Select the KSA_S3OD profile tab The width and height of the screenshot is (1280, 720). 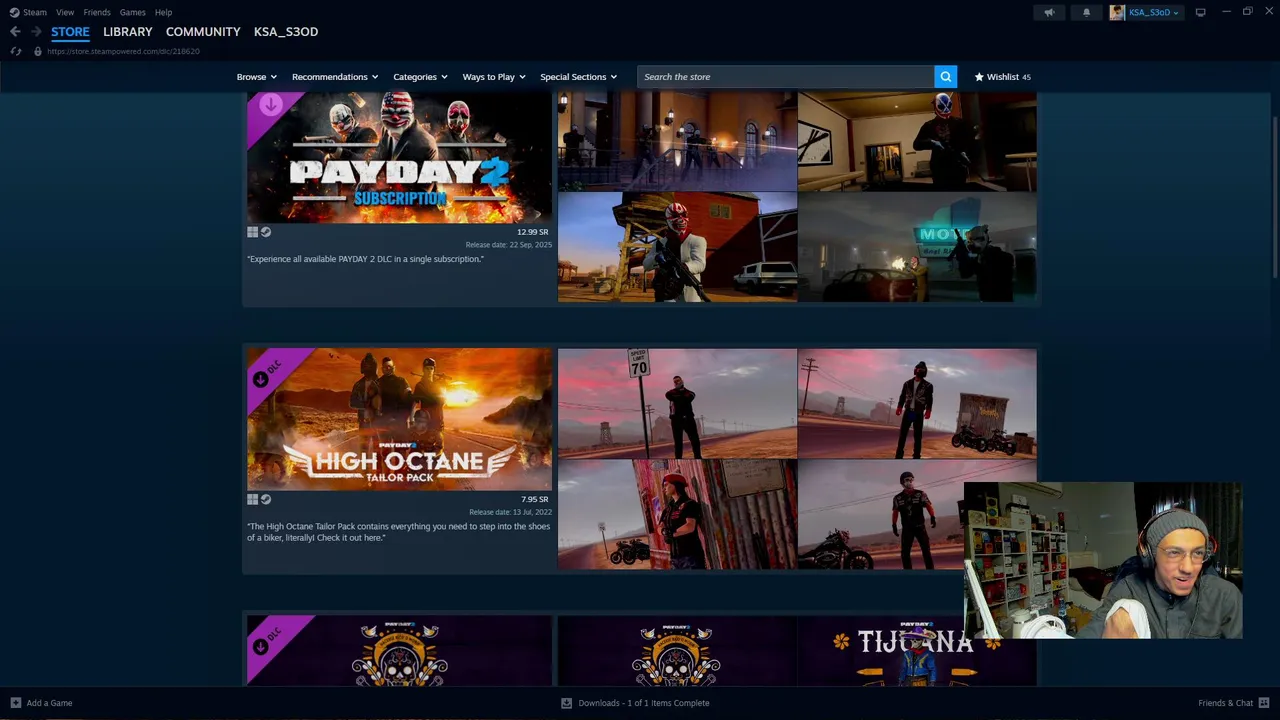pos(286,32)
